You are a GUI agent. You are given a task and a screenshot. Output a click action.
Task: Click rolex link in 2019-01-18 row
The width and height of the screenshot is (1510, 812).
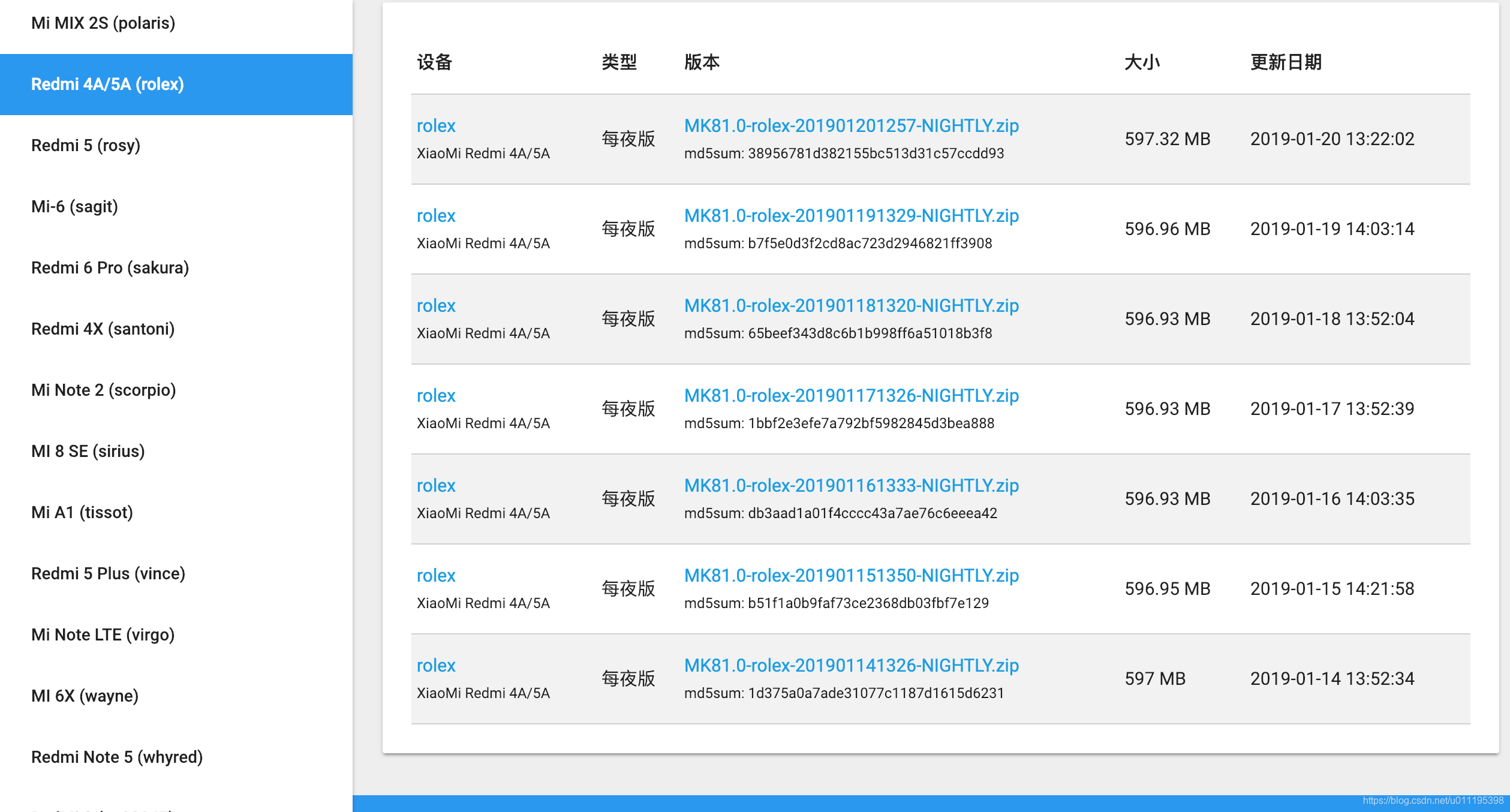pyautogui.click(x=436, y=305)
